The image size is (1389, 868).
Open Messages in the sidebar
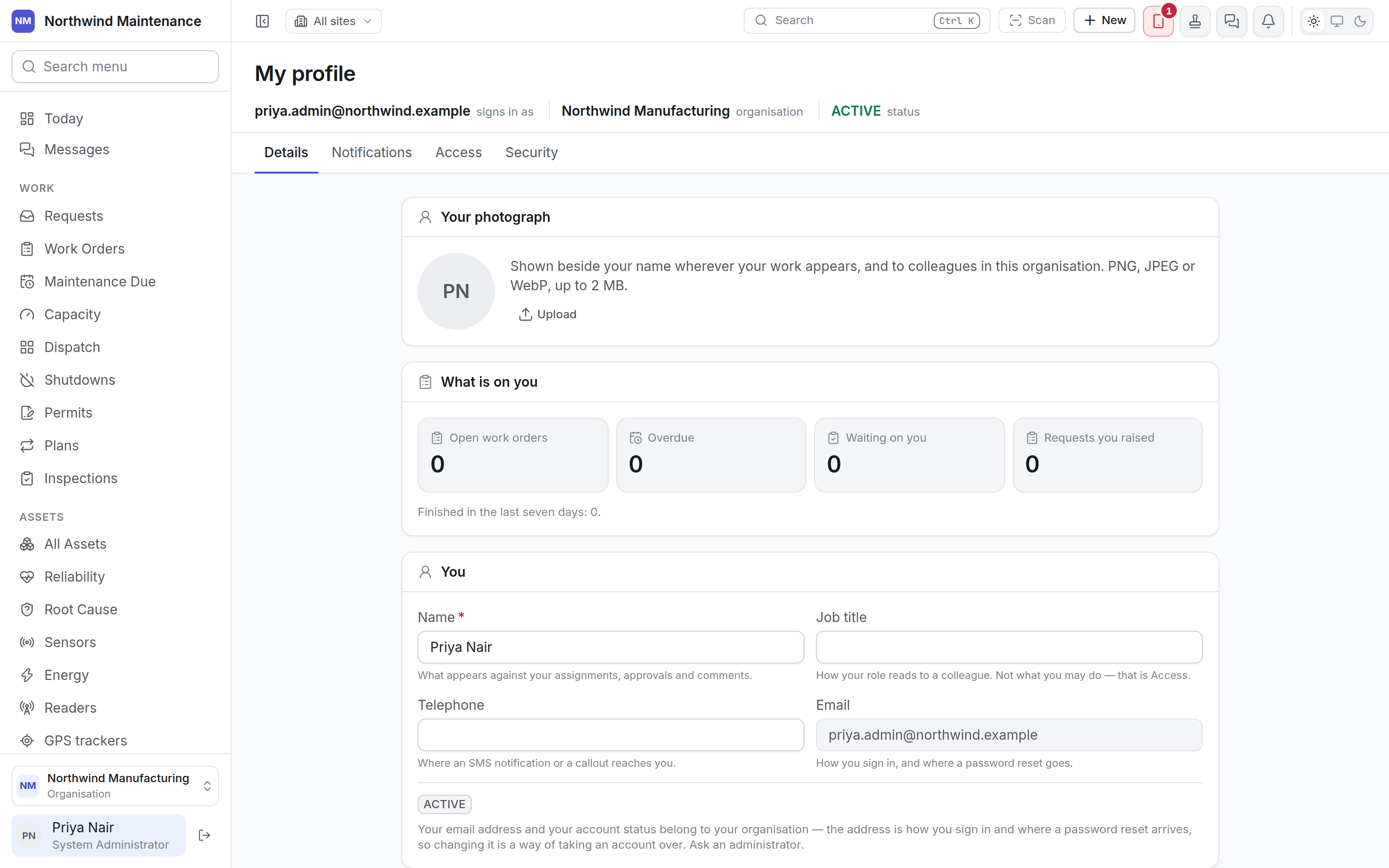point(115,149)
